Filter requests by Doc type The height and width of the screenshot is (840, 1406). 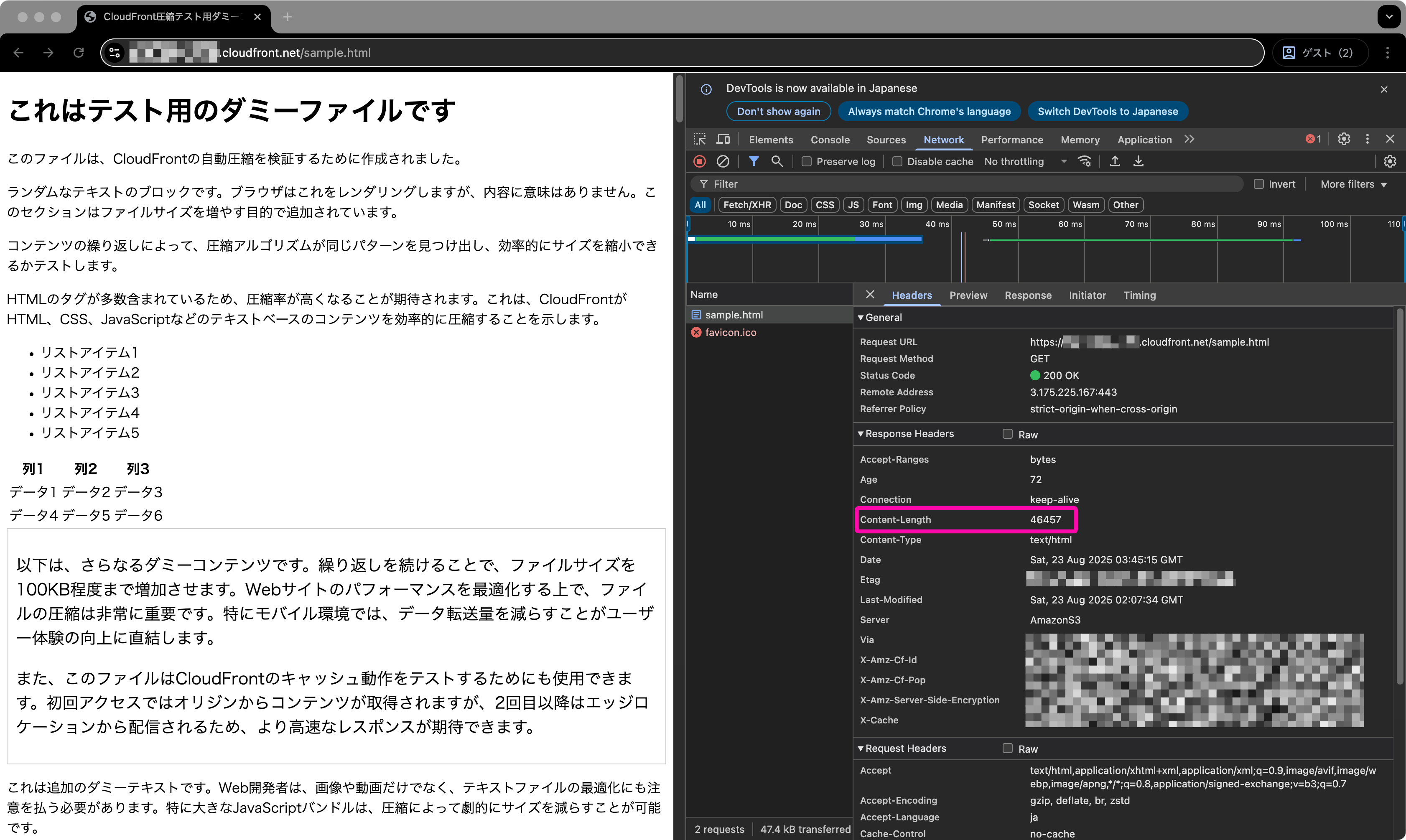point(793,205)
